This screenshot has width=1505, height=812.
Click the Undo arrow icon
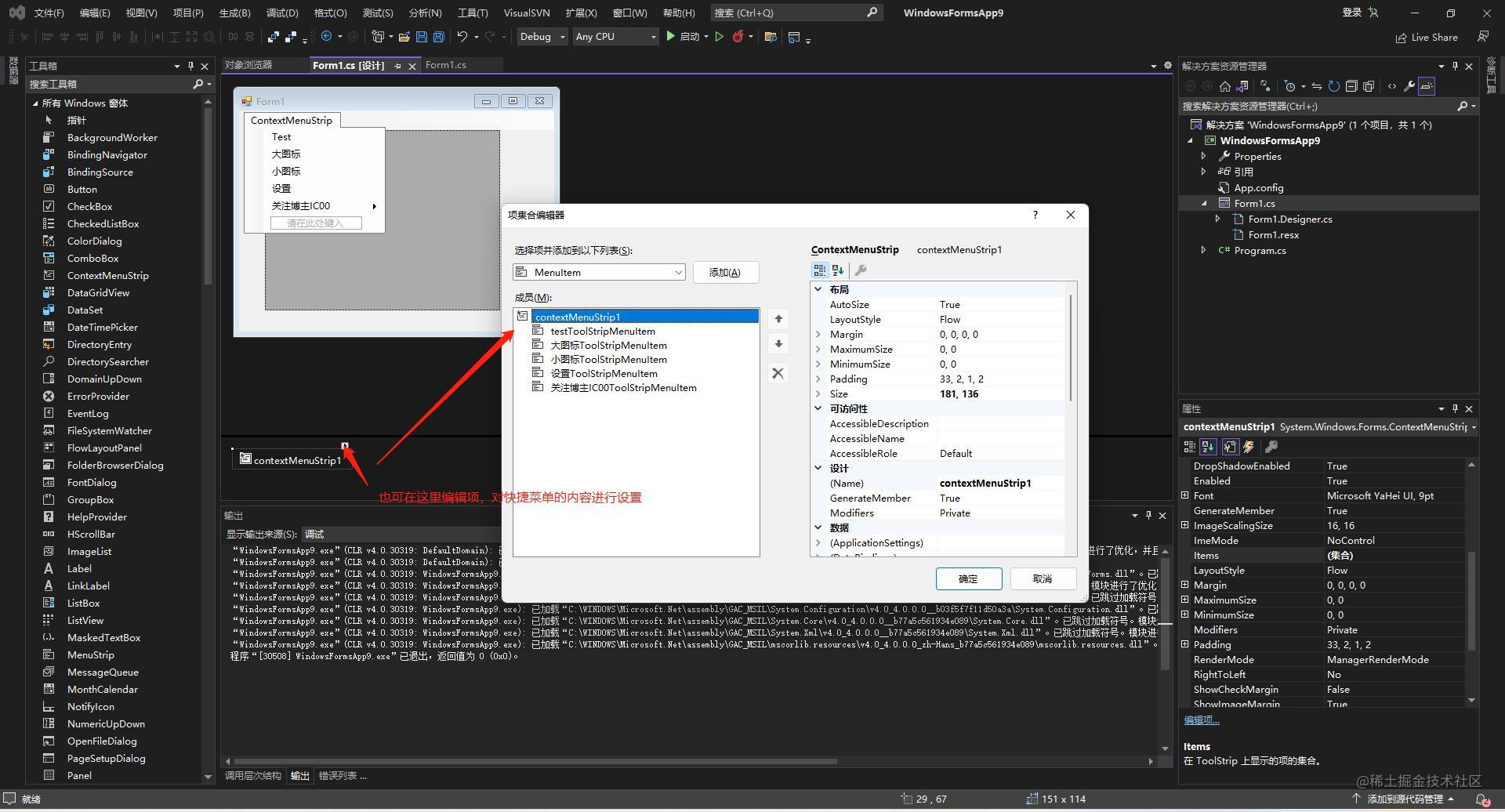462,37
